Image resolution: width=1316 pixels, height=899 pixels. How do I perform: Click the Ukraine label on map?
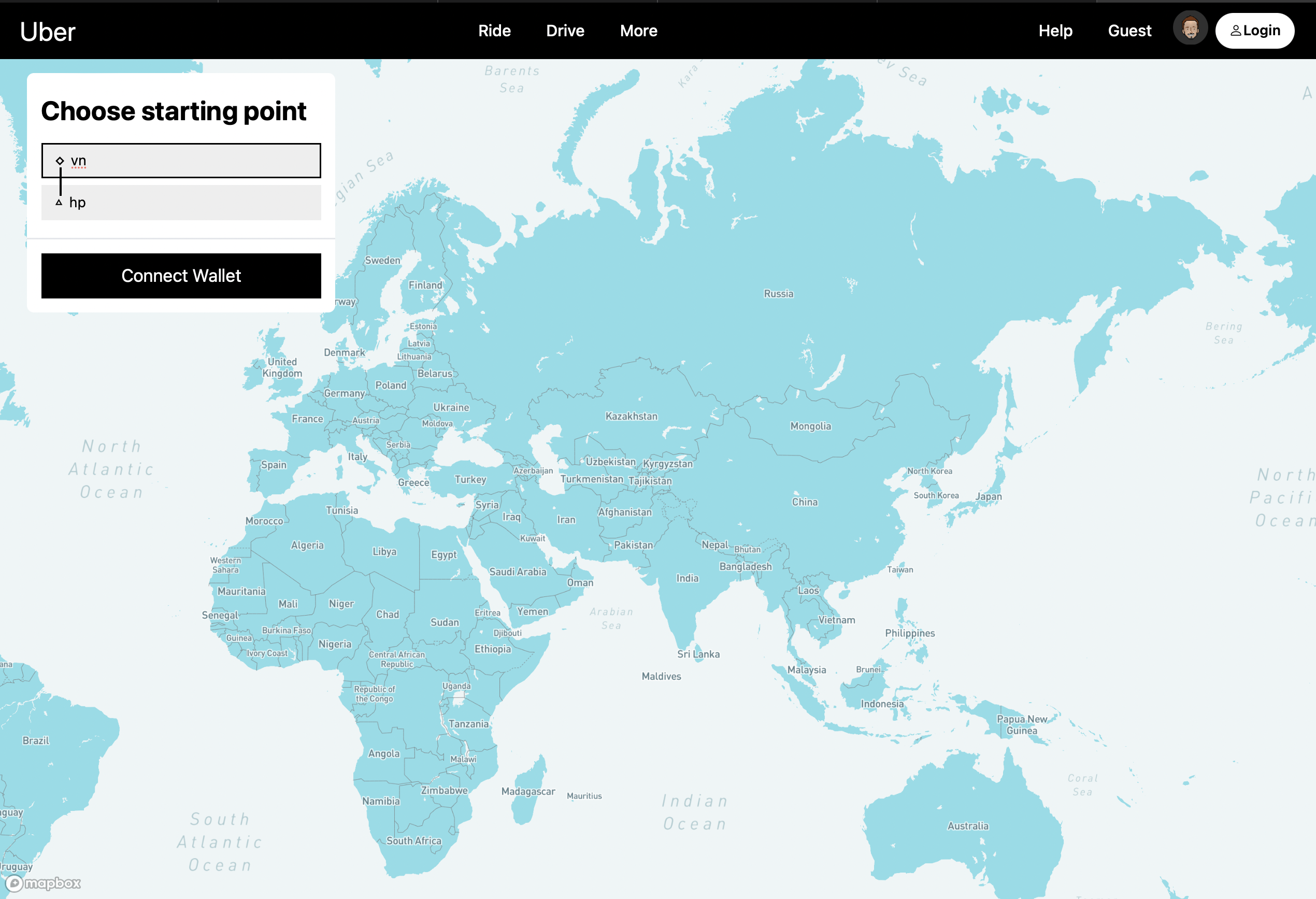[451, 407]
